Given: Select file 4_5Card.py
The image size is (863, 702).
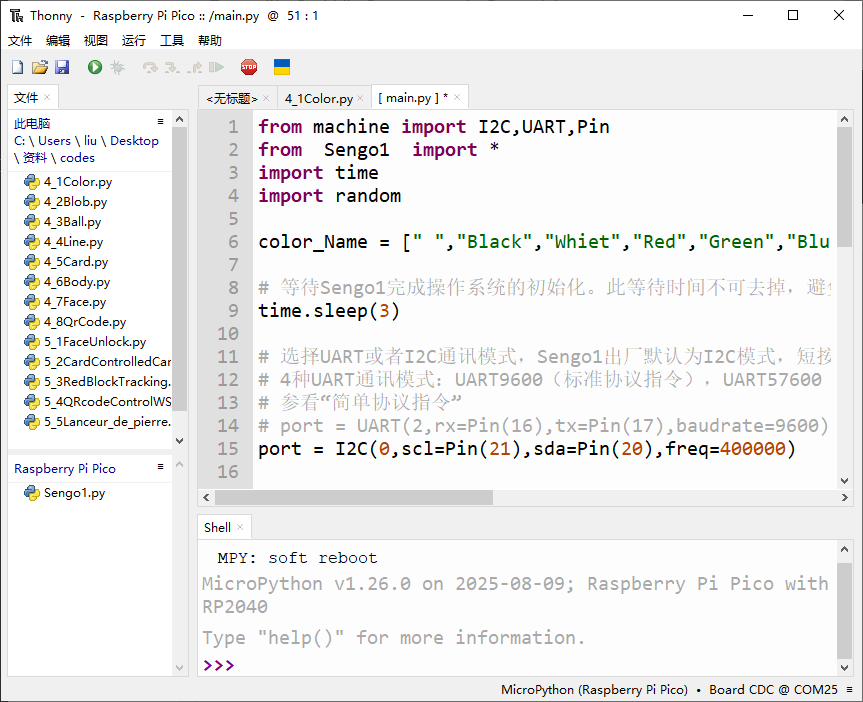Looking at the screenshot, I should (x=76, y=262).
